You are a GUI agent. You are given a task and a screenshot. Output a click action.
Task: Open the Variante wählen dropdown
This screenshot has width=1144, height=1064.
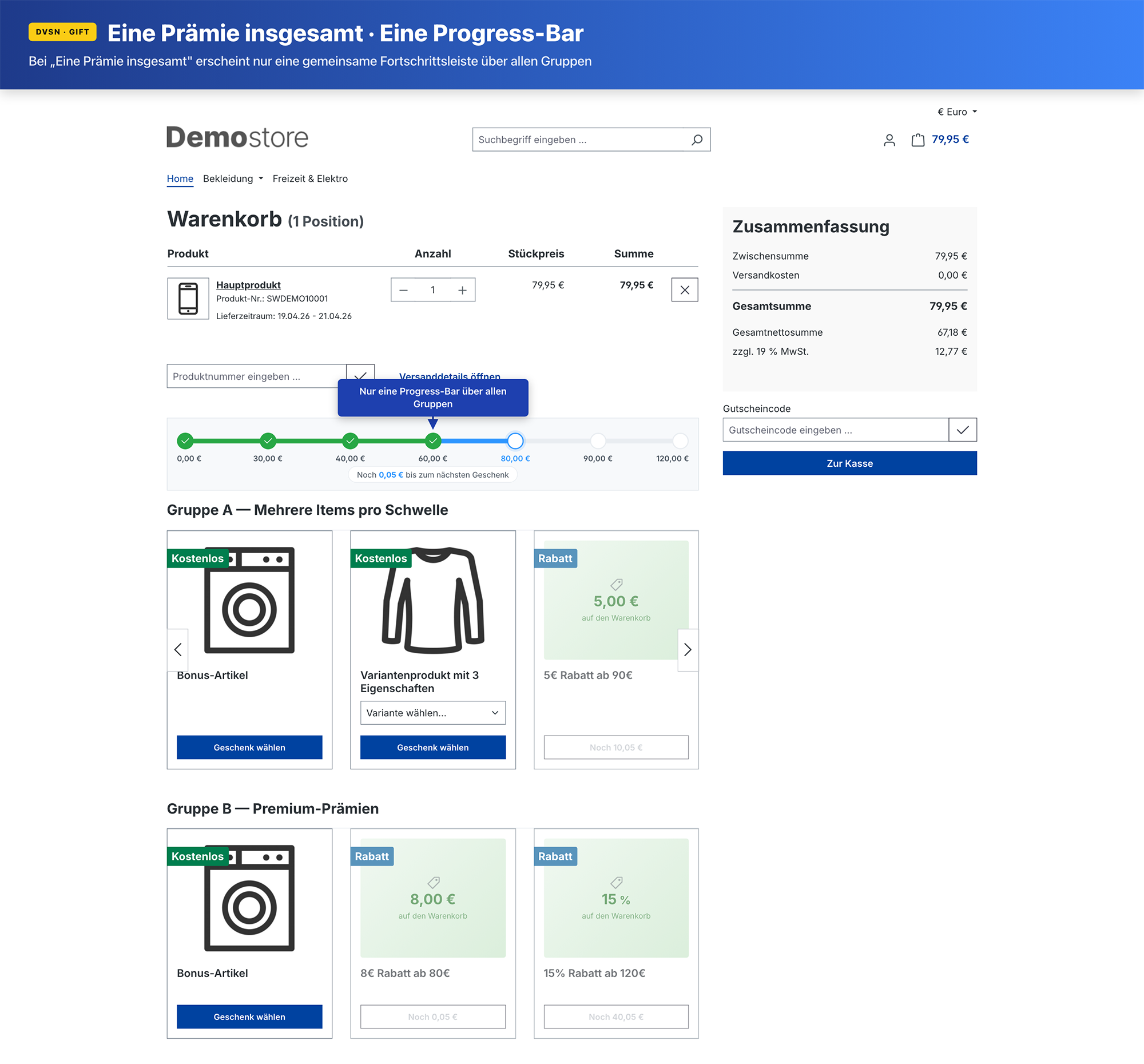[433, 712]
